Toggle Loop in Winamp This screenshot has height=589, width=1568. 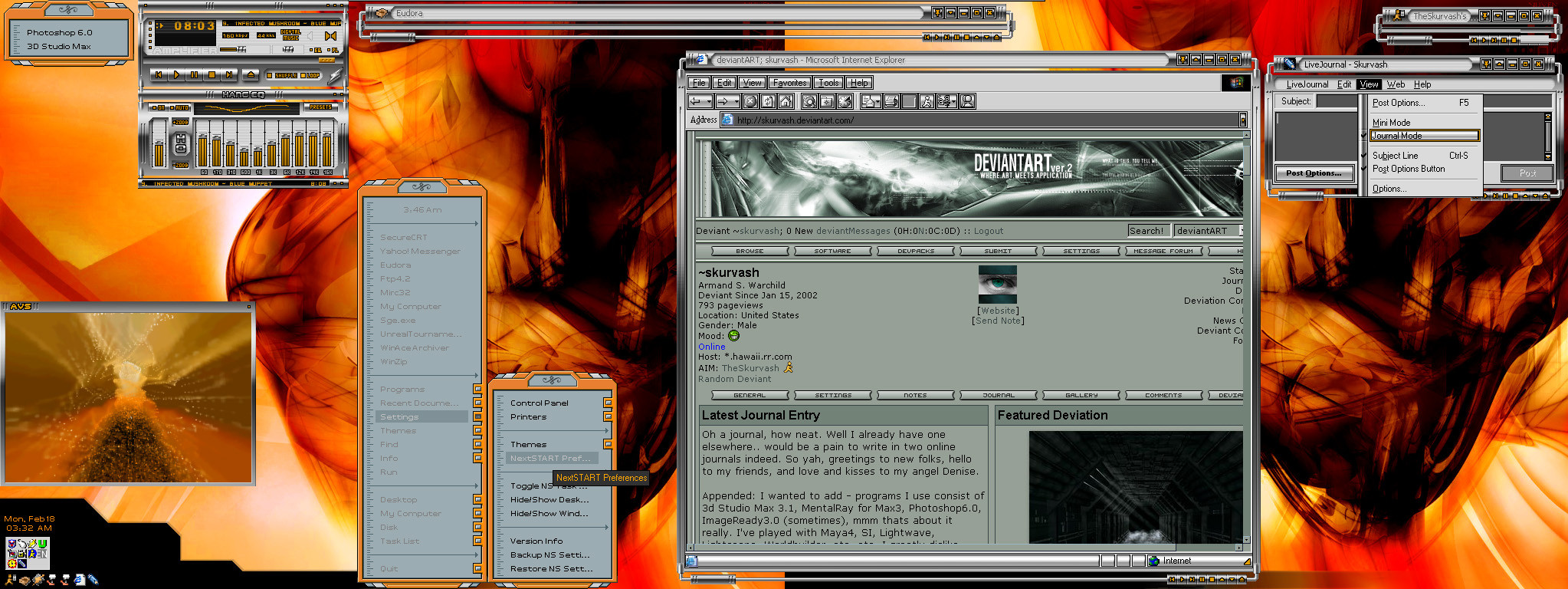[x=310, y=75]
